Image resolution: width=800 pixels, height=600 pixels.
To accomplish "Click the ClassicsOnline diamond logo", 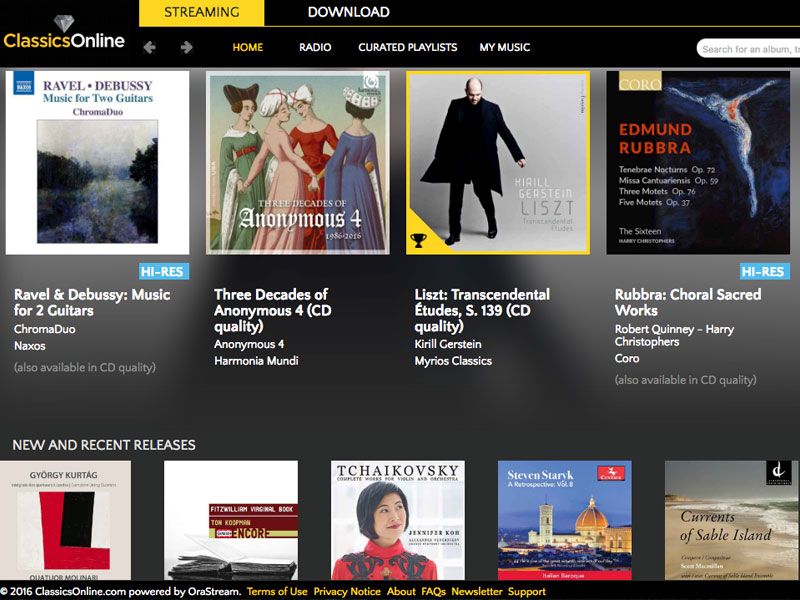I will point(64,33).
